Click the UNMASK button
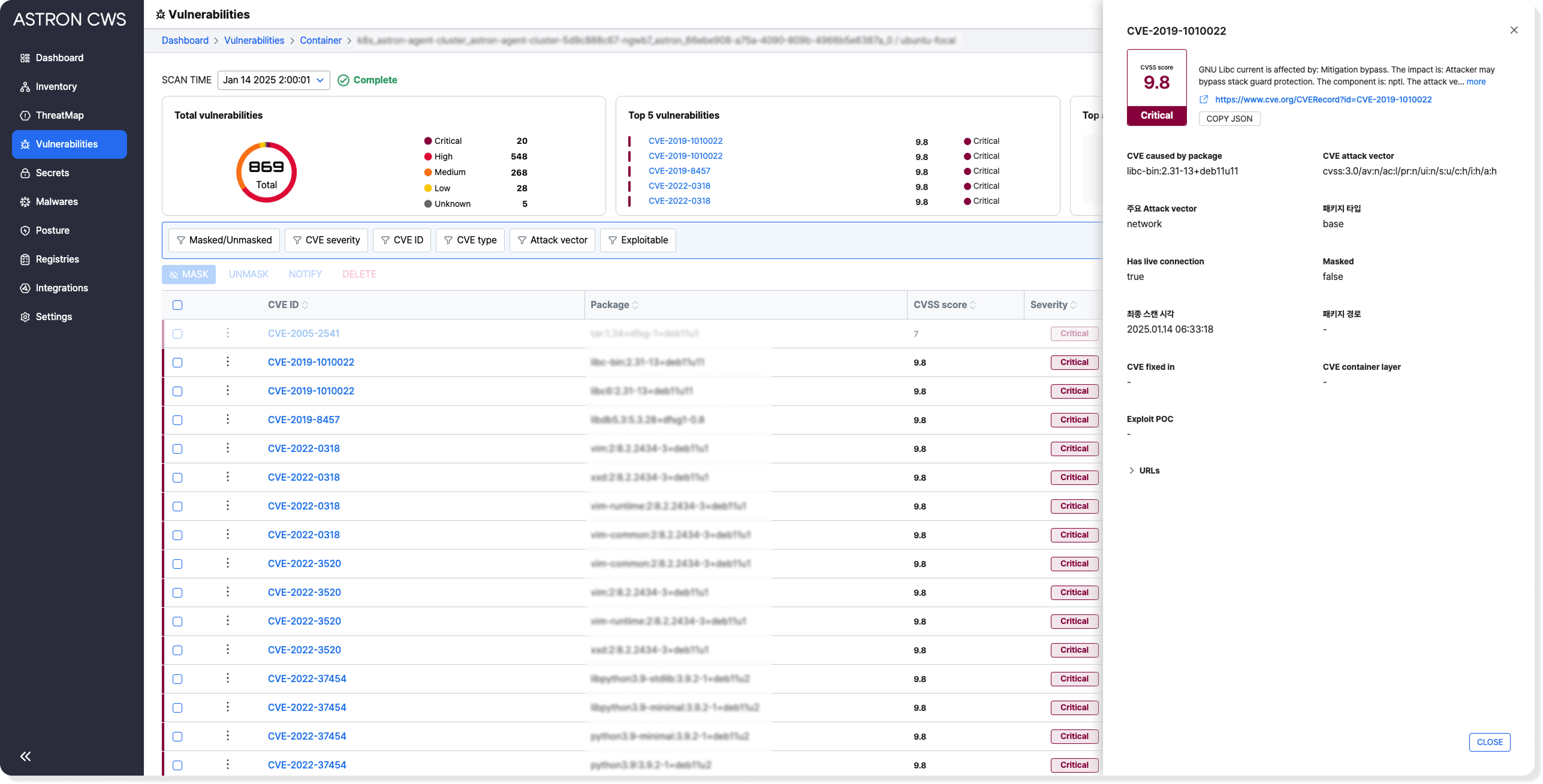1543x784 pixels. (x=248, y=275)
